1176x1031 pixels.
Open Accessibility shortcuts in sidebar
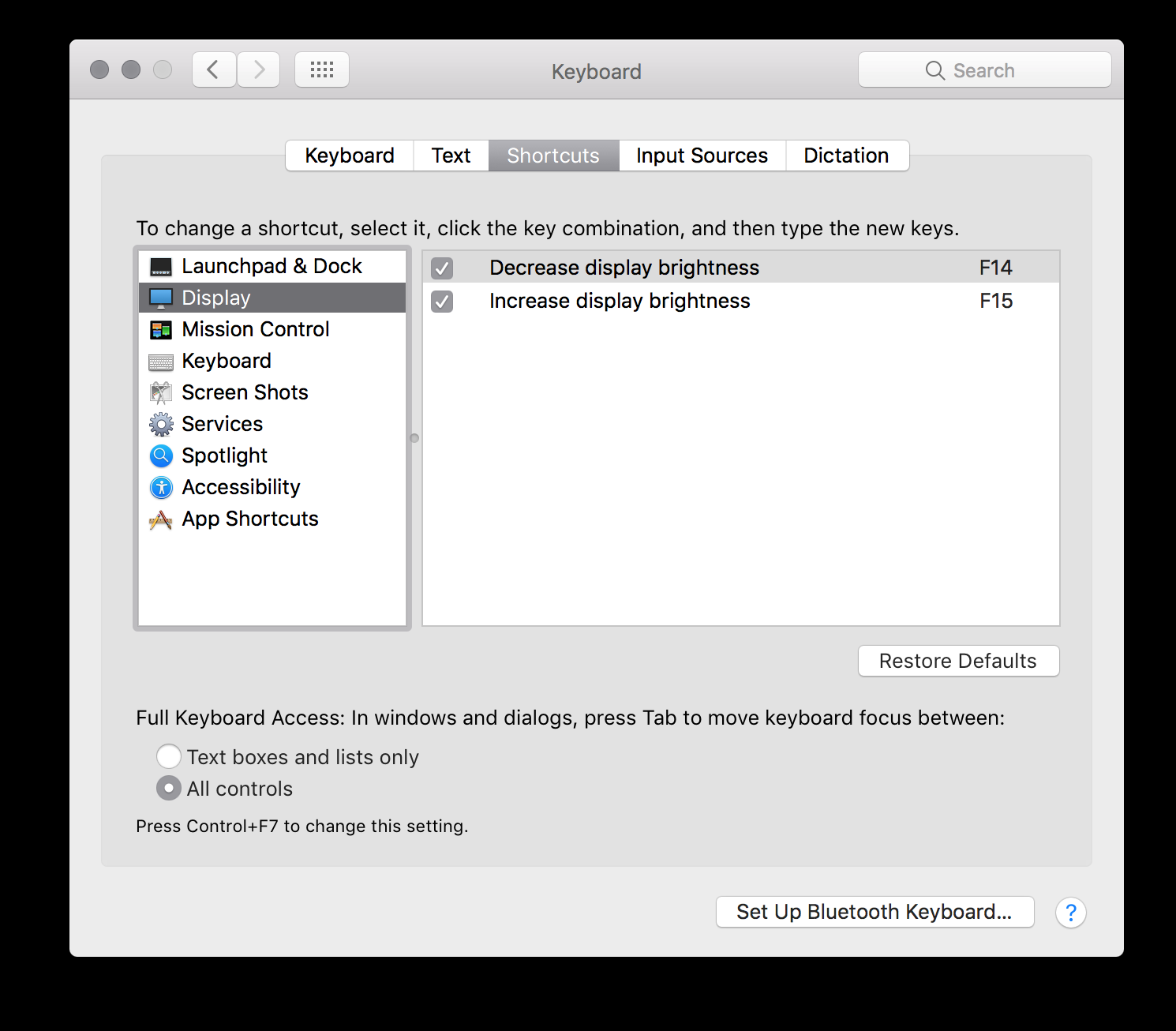(x=160, y=487)
